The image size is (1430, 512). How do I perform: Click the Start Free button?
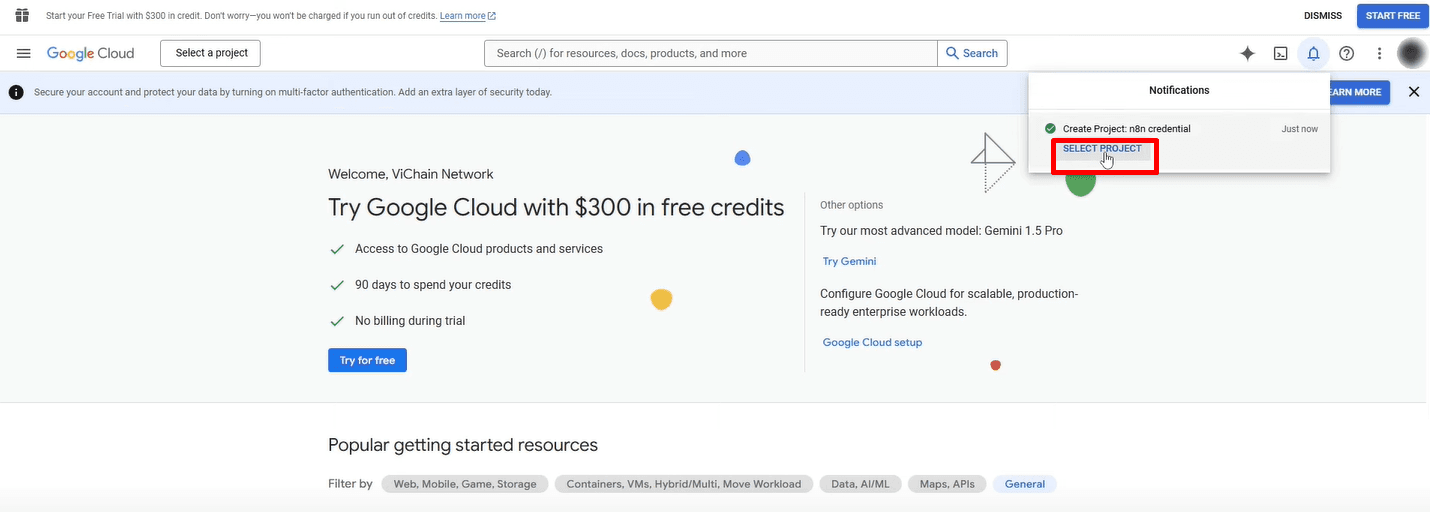click(x=1393, y=16)
